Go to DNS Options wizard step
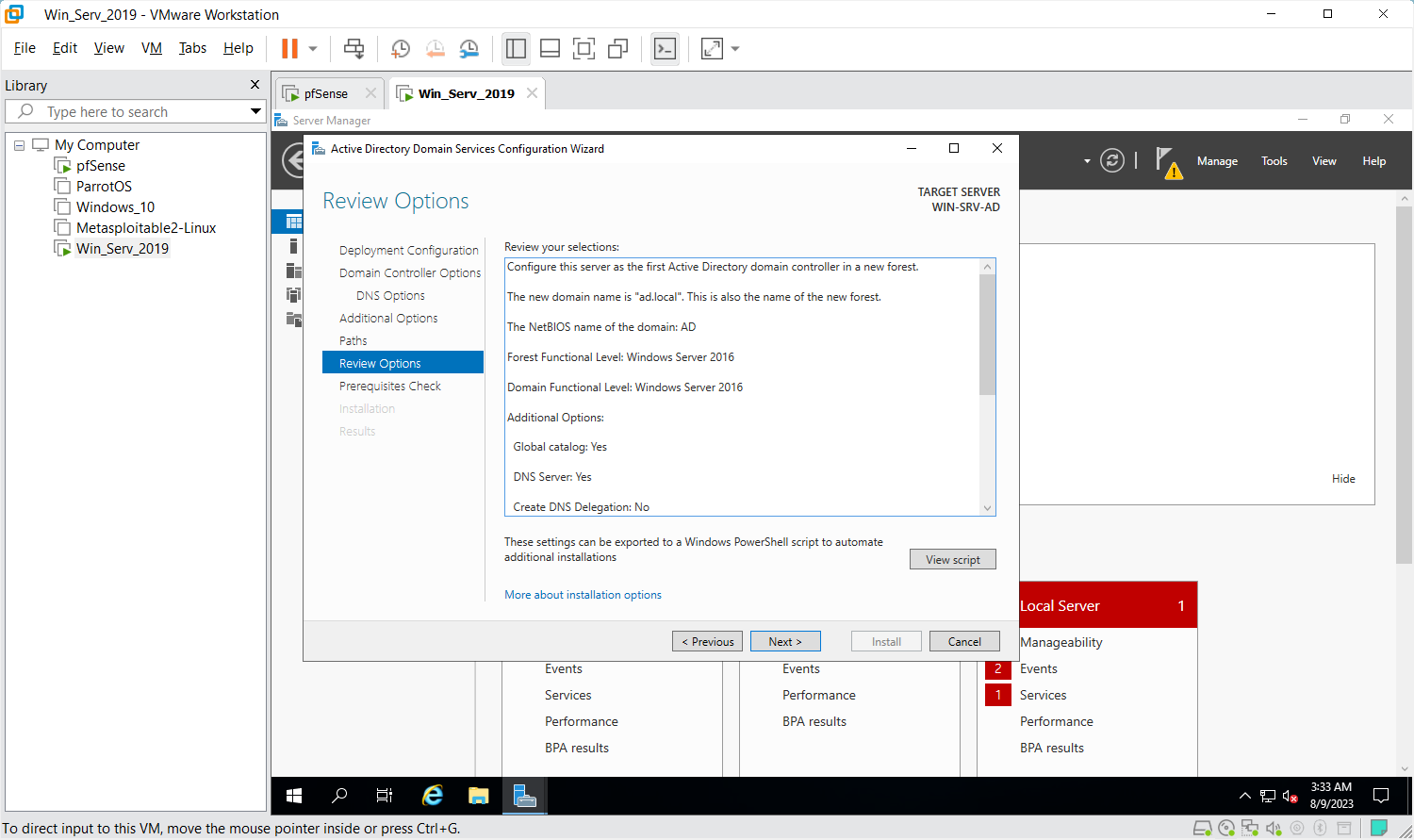Image resolution: width=1414 pixels, height=840 pixels. pyautogui.click(x=390, y=296)
